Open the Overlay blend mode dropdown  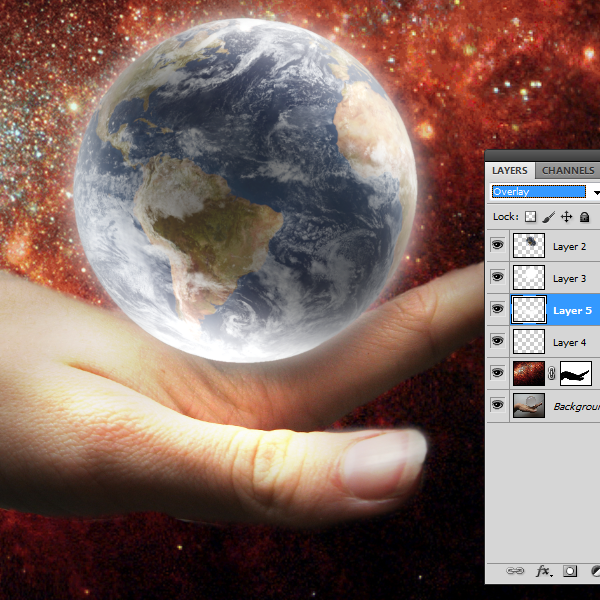[x=545, y=192]
